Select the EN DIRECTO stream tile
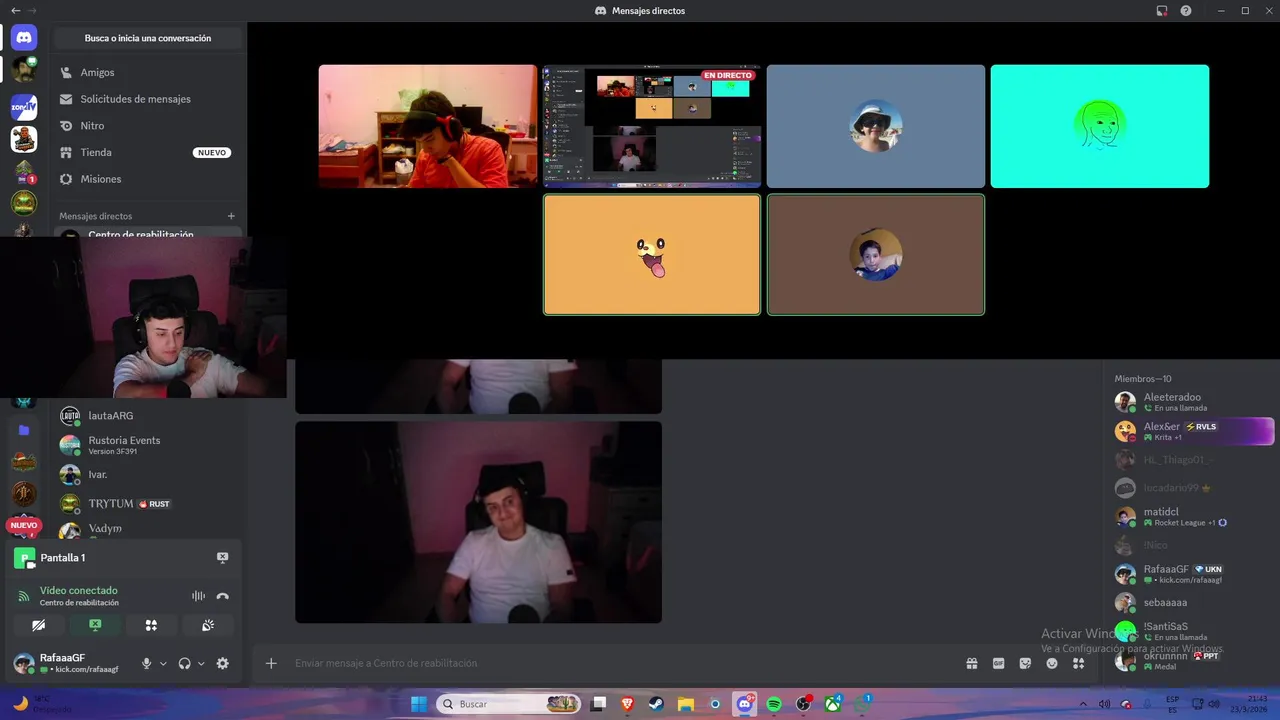Screen dimensions: 1280x720 652,126
